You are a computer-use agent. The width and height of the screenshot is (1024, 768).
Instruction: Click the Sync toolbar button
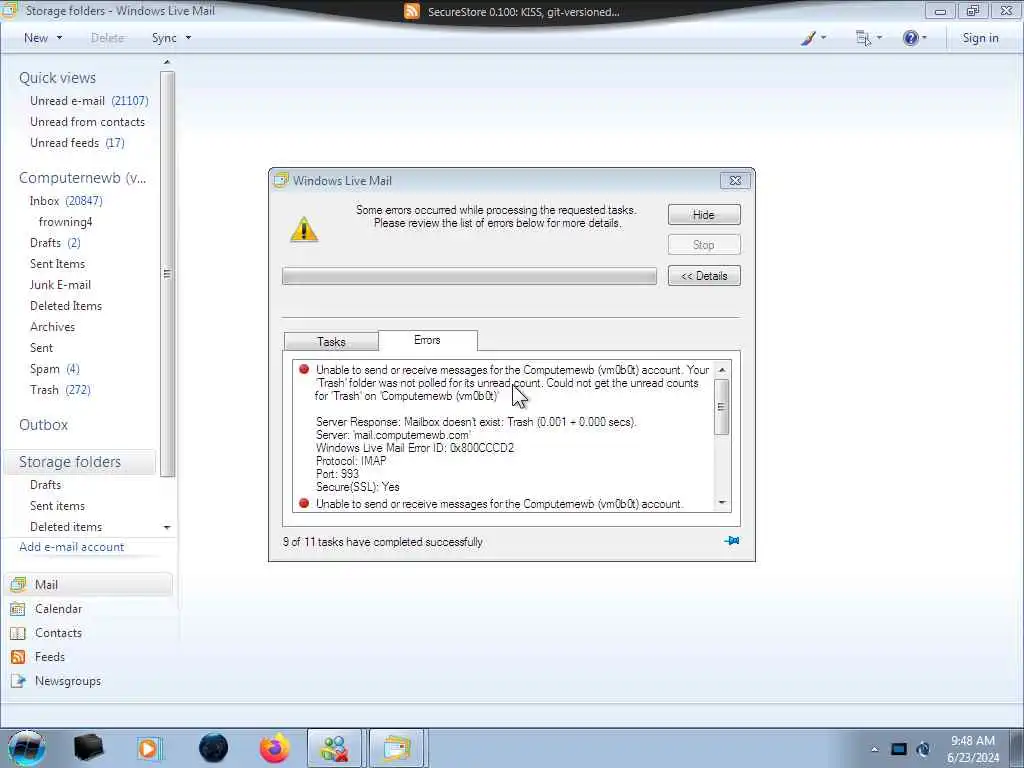(164, 38)
